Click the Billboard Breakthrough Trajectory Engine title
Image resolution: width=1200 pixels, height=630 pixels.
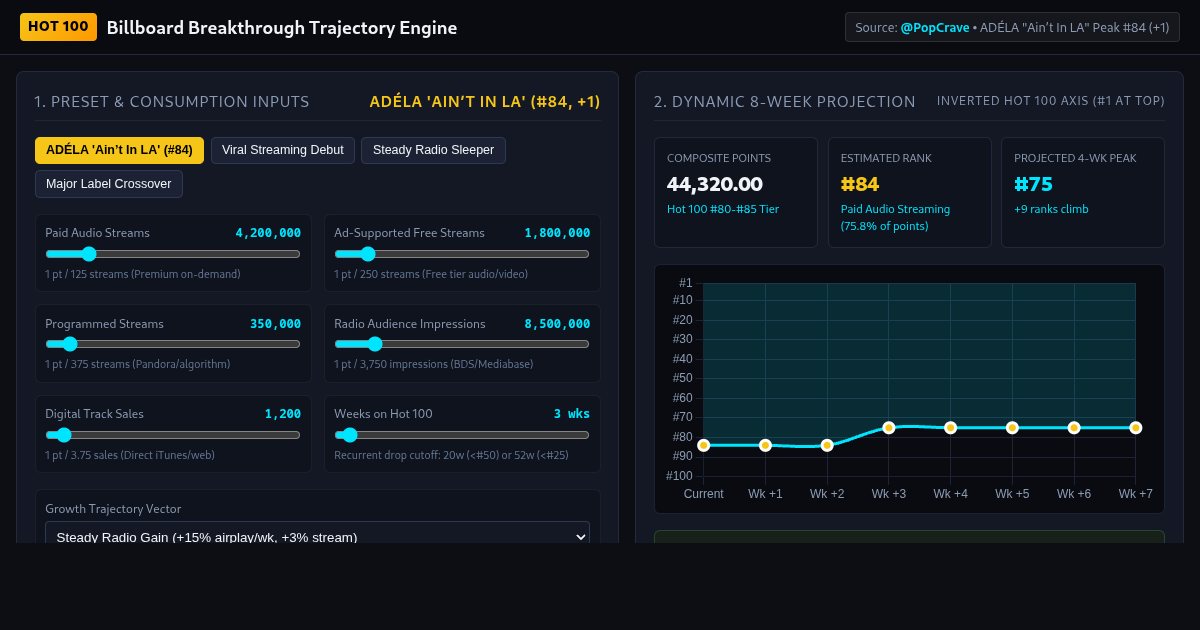[282, 28]
